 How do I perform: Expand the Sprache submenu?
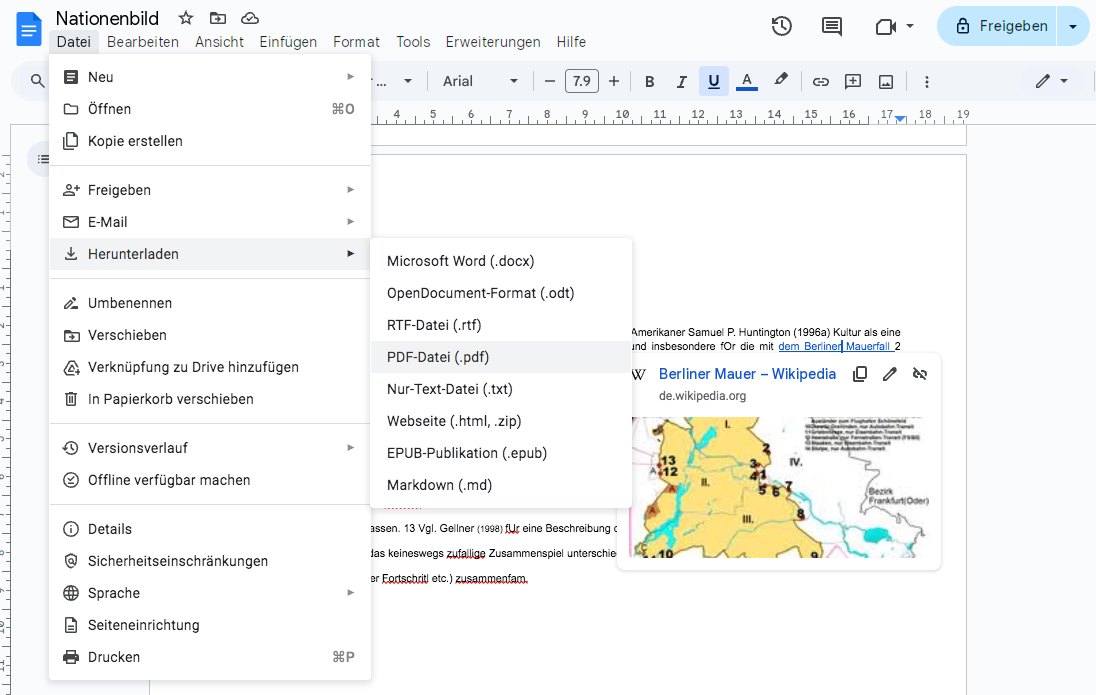click(x=210, y=594)
